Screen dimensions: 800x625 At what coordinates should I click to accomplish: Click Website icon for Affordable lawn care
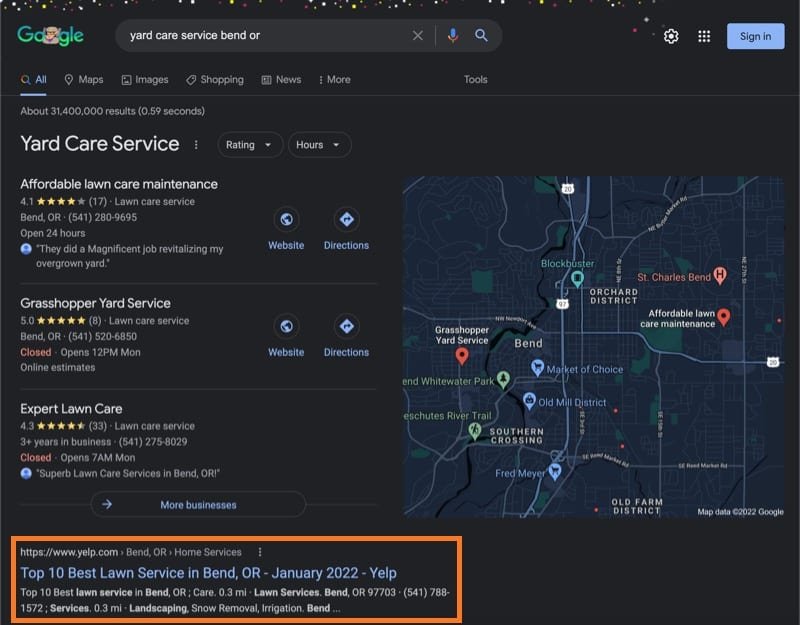pyautogui.click(x=286, y=219)
